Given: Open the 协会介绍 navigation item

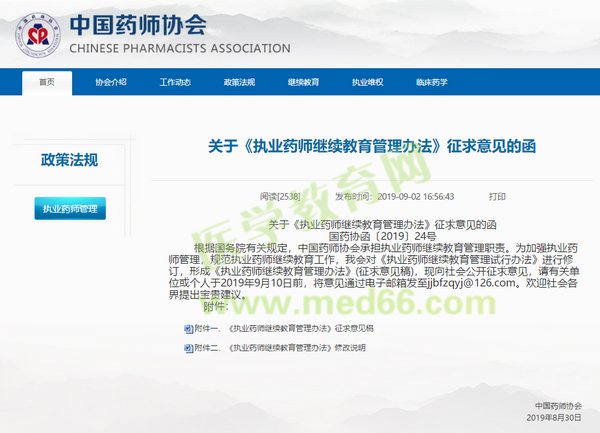Looking at the screenshot, I should pos(111,81).
